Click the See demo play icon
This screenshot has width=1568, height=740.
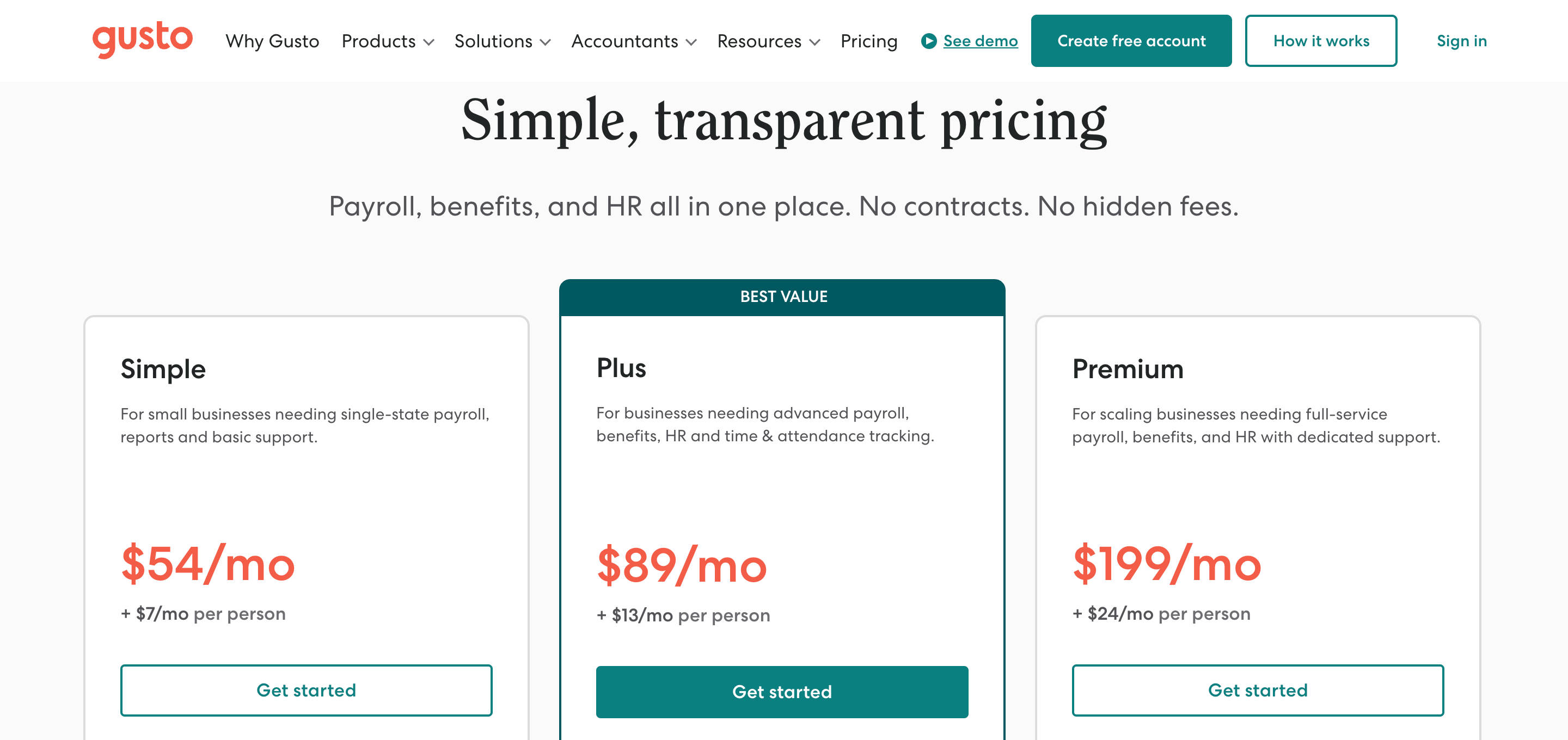(x=928, y=41)
